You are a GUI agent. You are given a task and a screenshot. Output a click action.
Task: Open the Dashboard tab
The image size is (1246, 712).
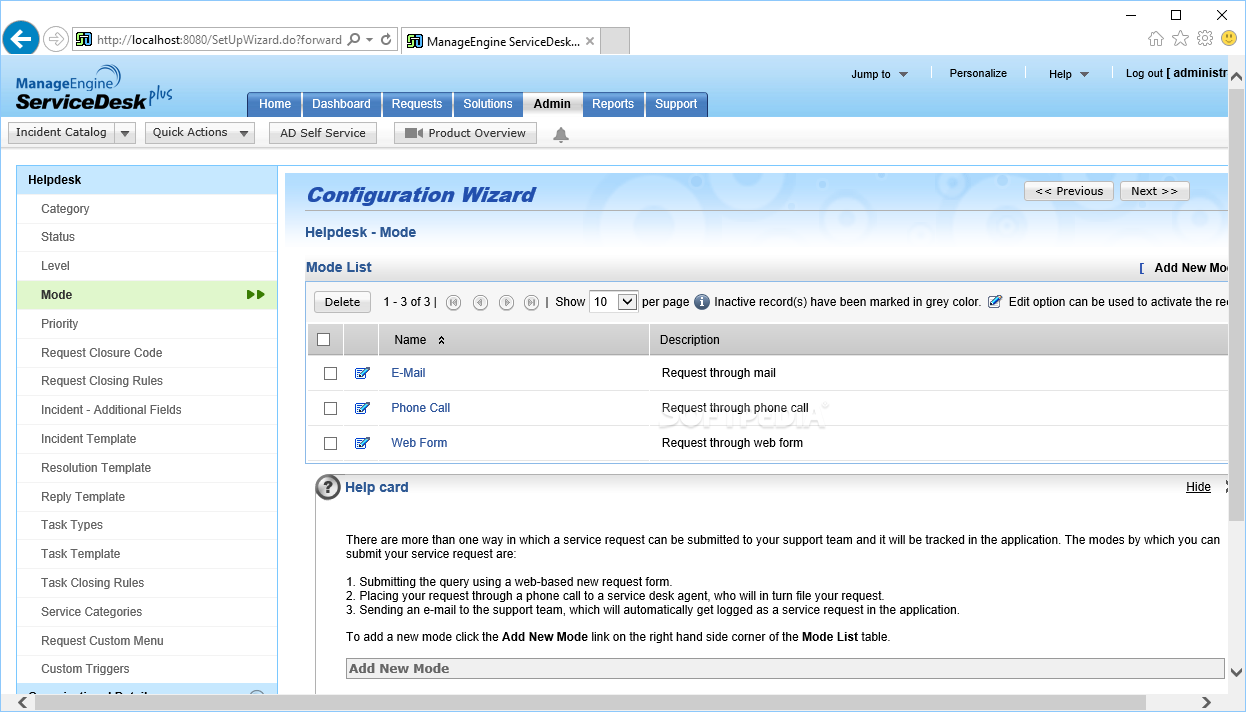pos(341,104)
